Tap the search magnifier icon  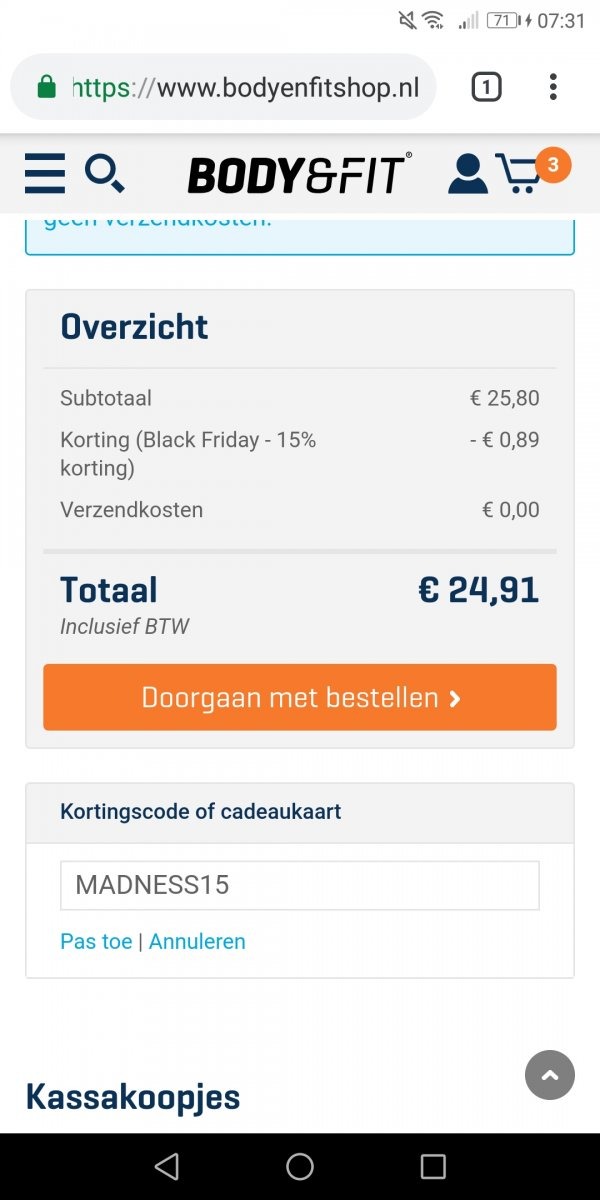coord(104,173)
